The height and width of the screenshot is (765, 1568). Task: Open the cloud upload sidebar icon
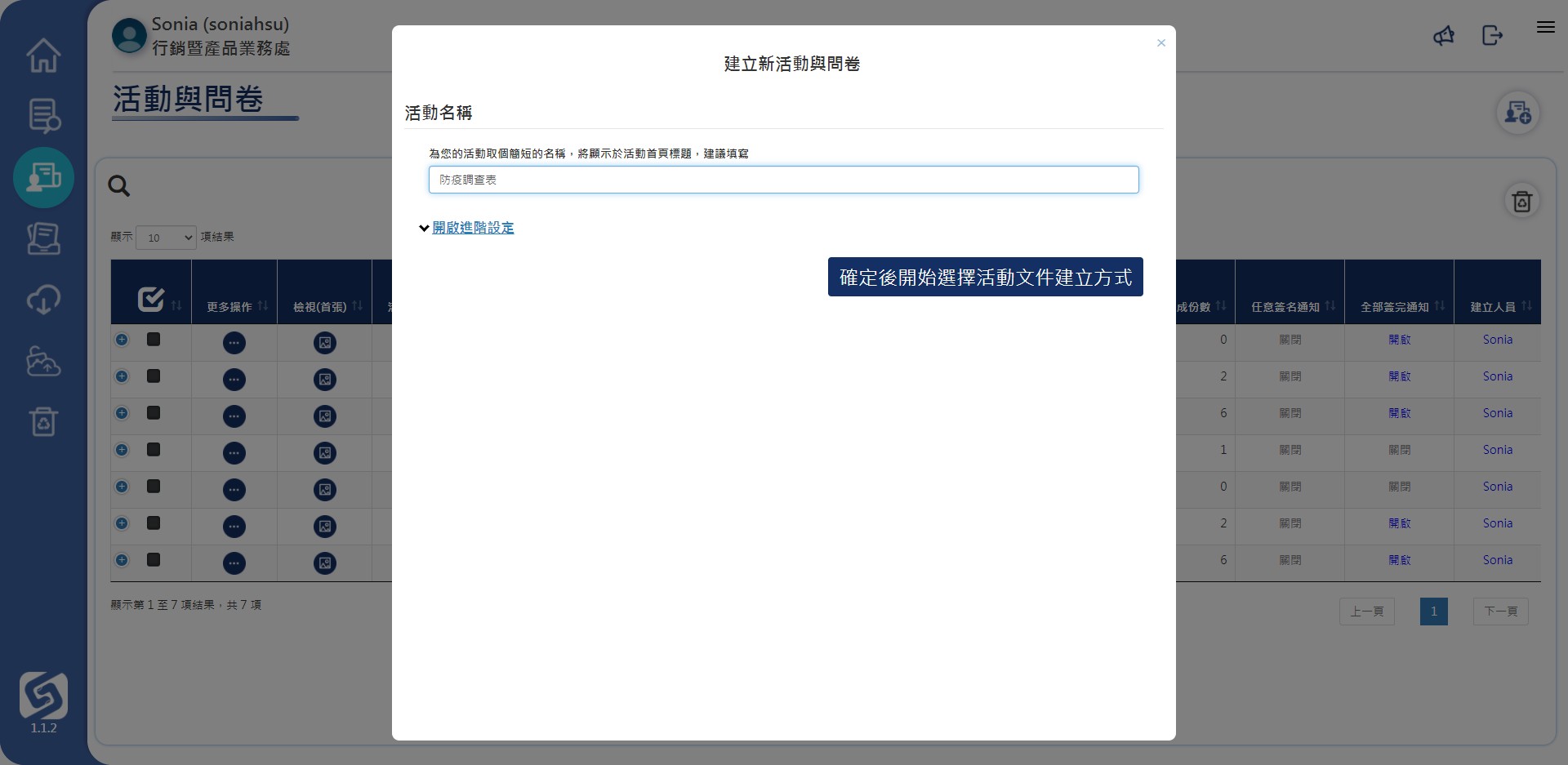click(x=43, y=361)
